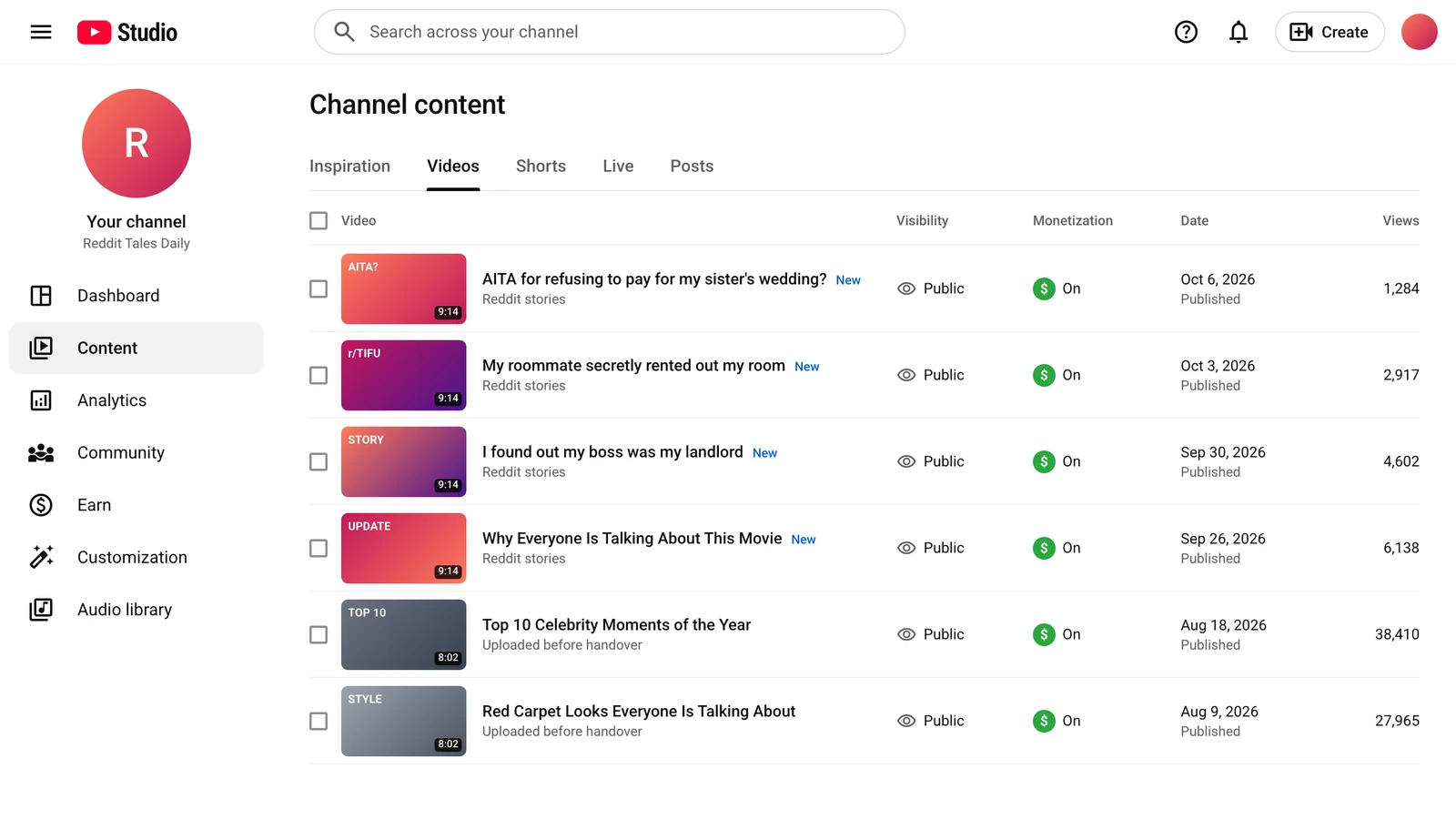Image resolution: width=1456 pixels, height=819 pixels.
Task: Click the Analytics chart icon
Action: pyautogui.click(x=41, y=400)
